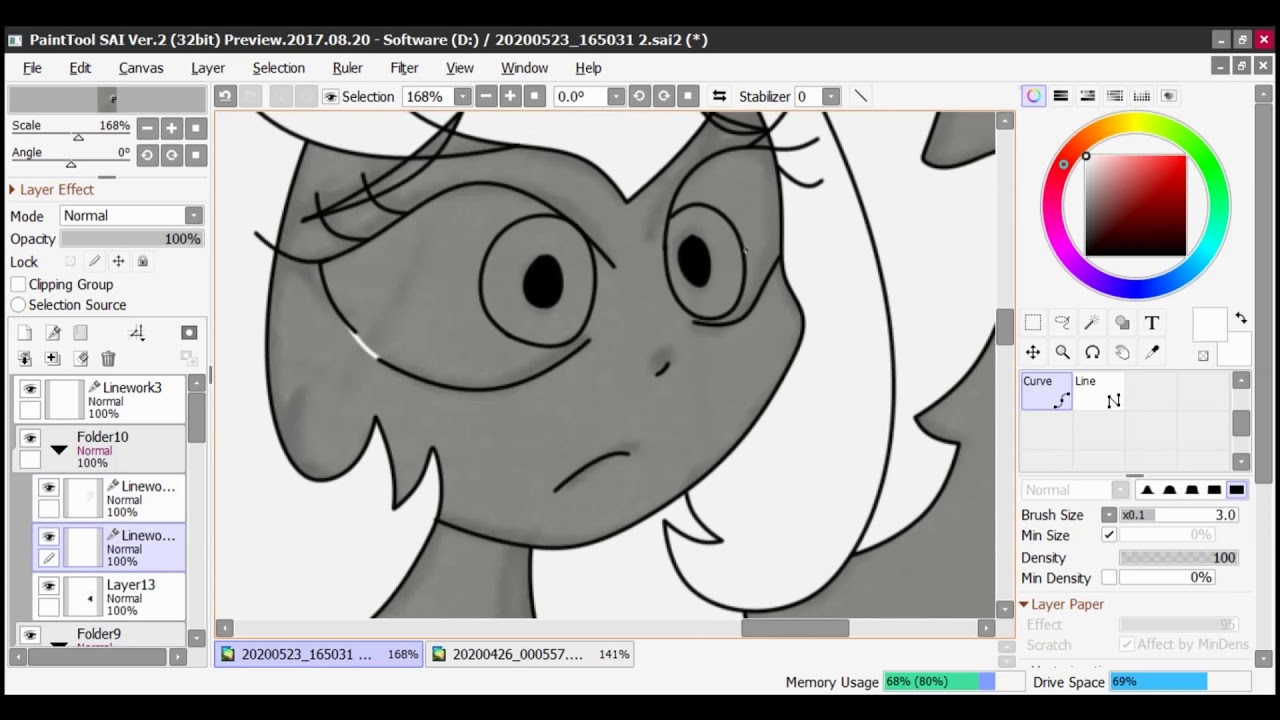Toggle the Min Size checkbox
The image size is (1280, 720).
tap(1109, 536)
